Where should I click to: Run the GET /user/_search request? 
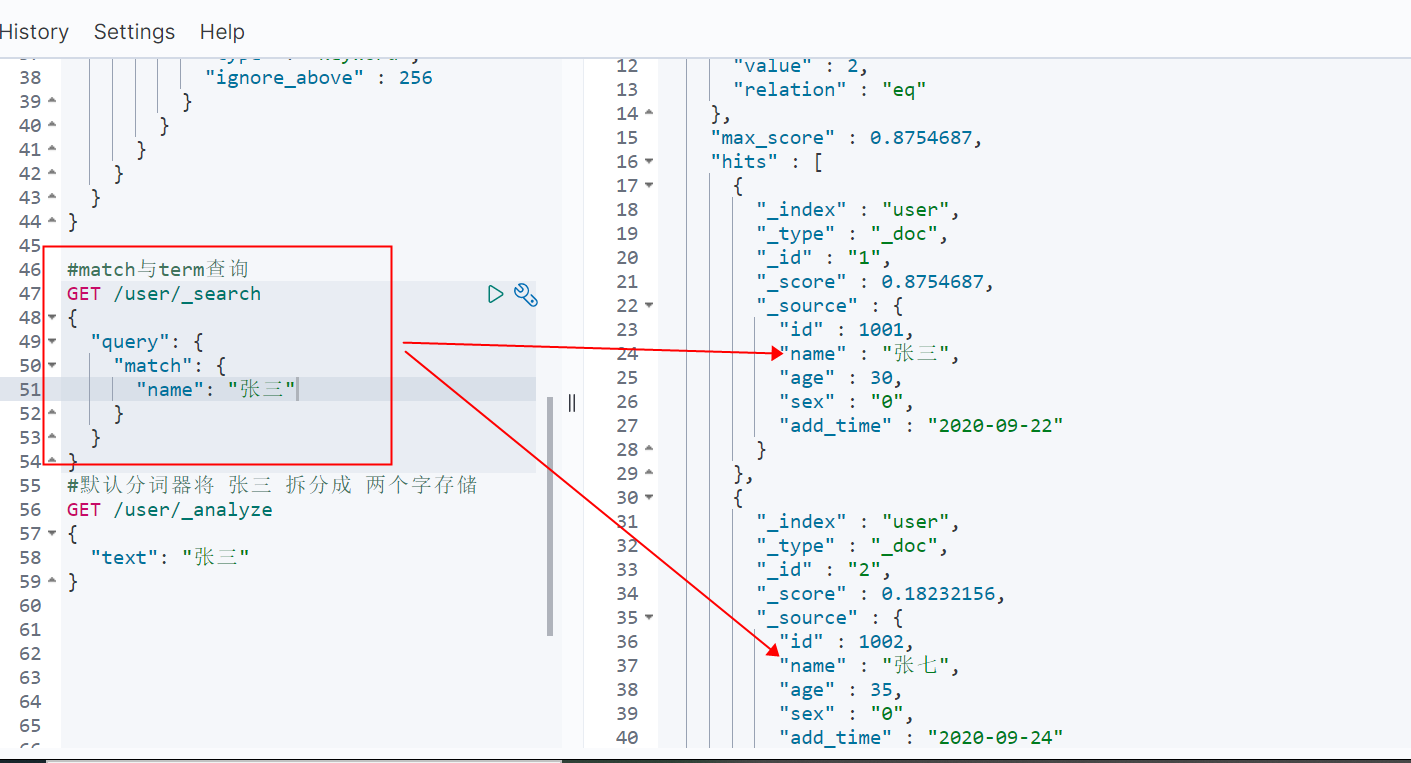(495, 294)
